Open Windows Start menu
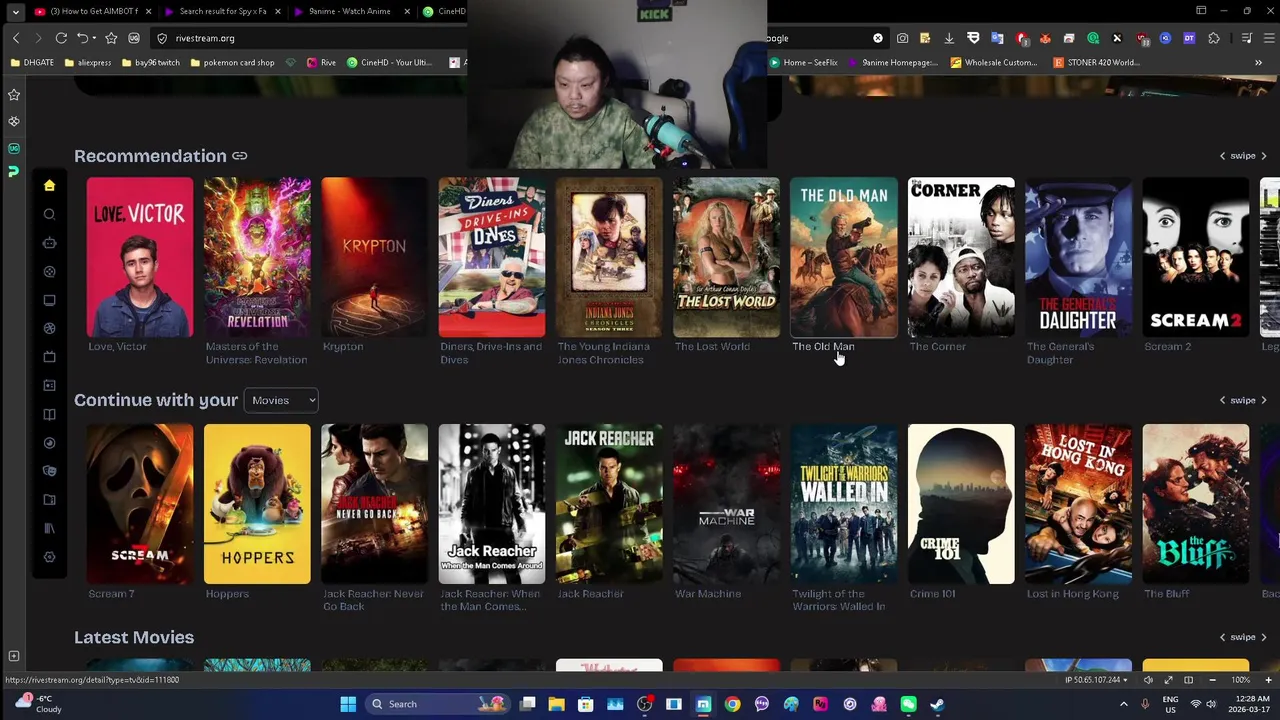This screenshot has height=720, width=1280. [x=348, y=704]
